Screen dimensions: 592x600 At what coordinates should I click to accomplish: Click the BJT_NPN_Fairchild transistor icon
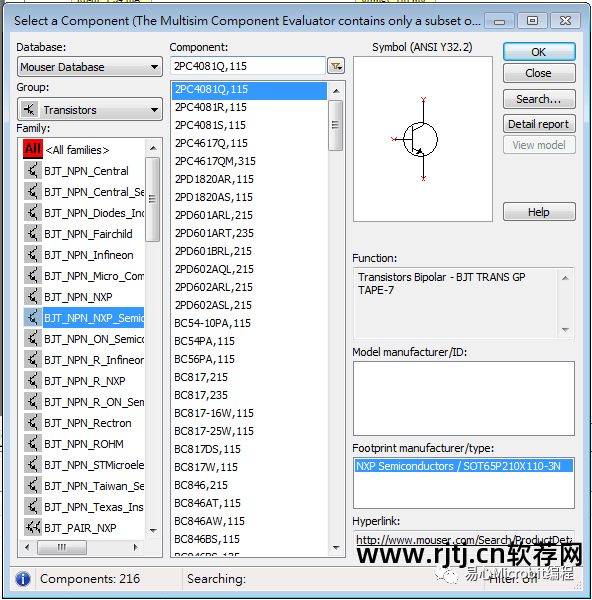pos(33,234)
